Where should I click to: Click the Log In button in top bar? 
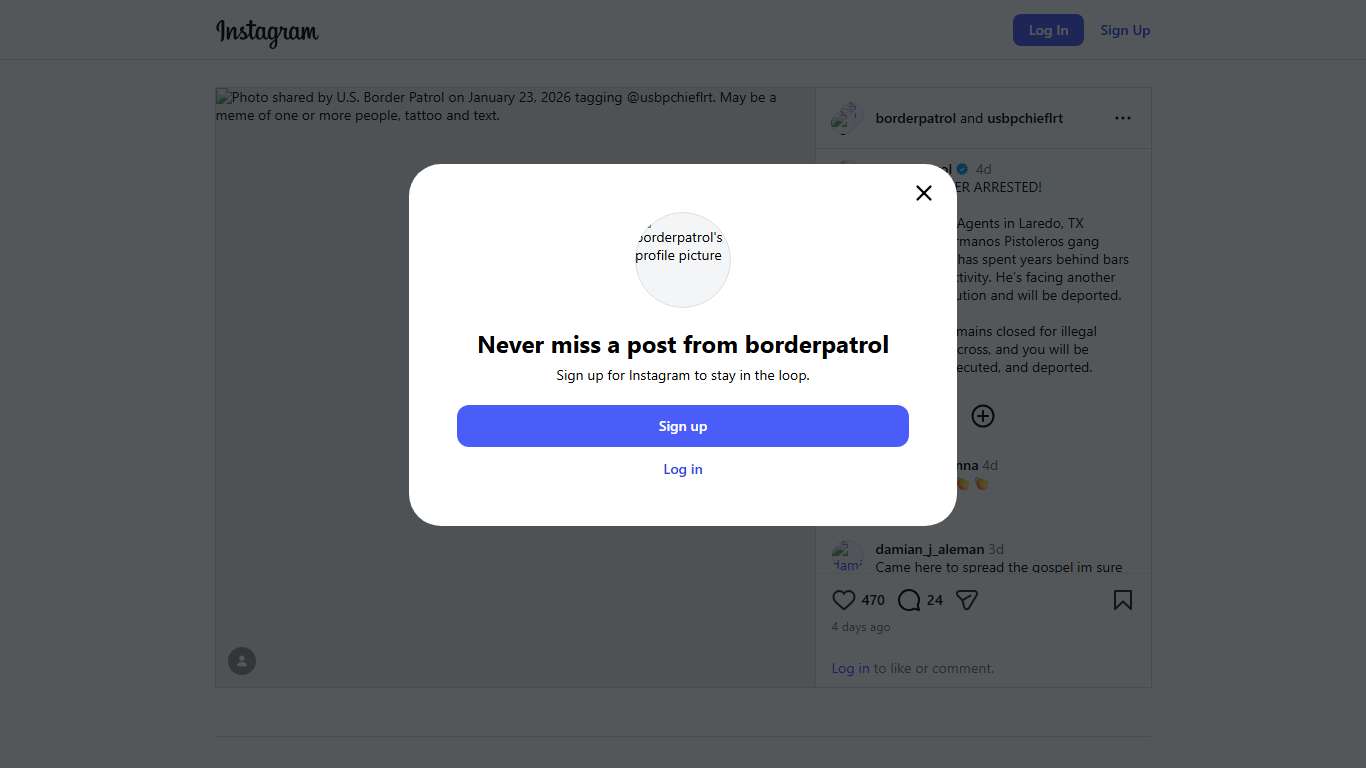[1048, 30]
